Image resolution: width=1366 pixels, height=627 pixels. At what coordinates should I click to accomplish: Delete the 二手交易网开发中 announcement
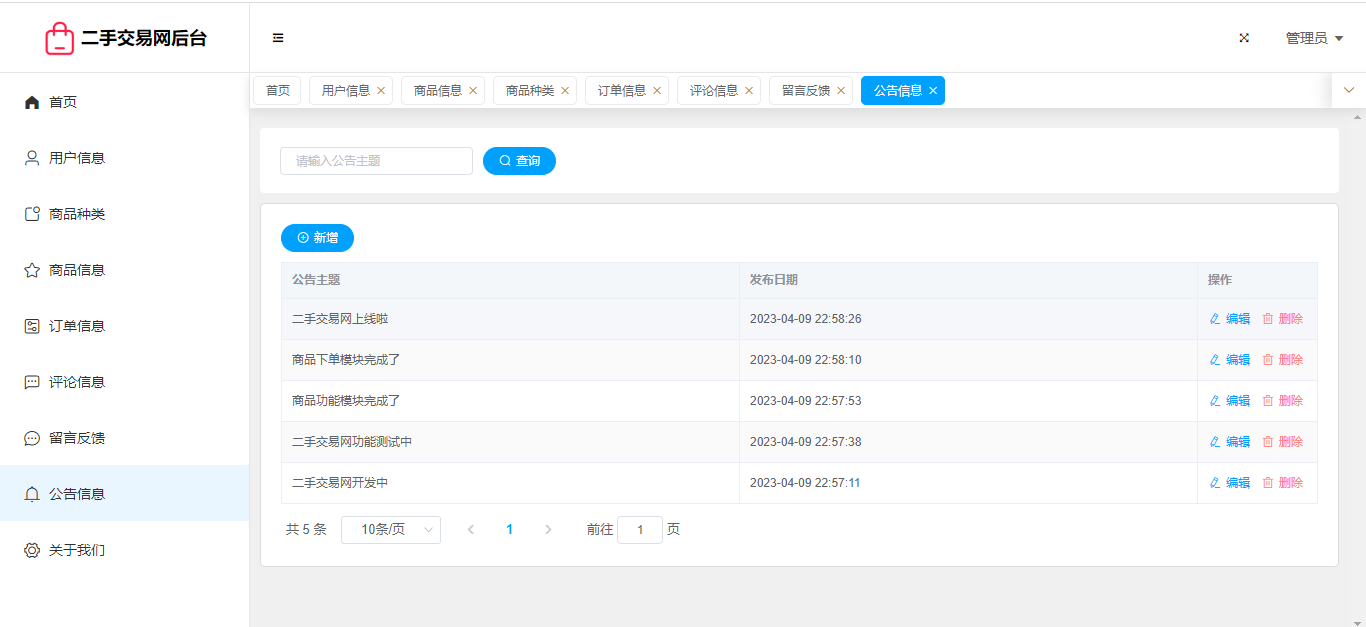1283,483
